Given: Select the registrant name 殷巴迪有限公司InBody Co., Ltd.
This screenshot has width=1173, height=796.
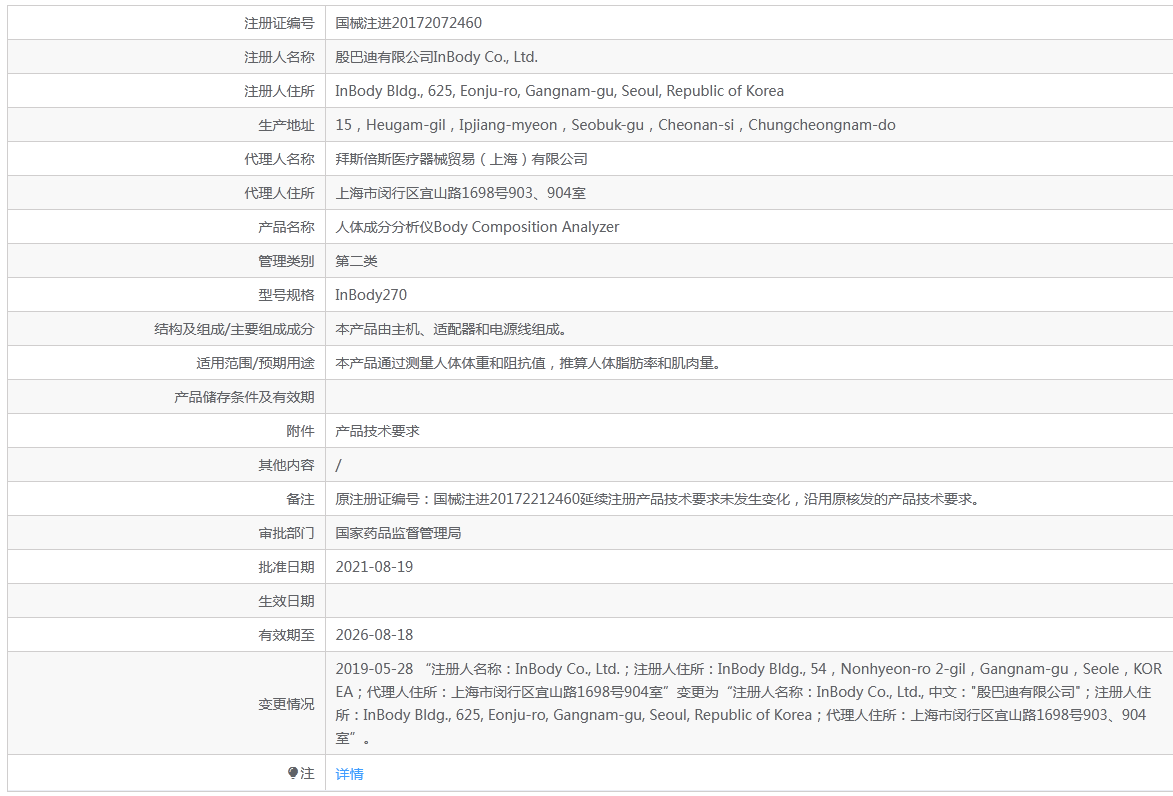Looking at the screenshot, I should pyautogui.click(x=436, y=57).
